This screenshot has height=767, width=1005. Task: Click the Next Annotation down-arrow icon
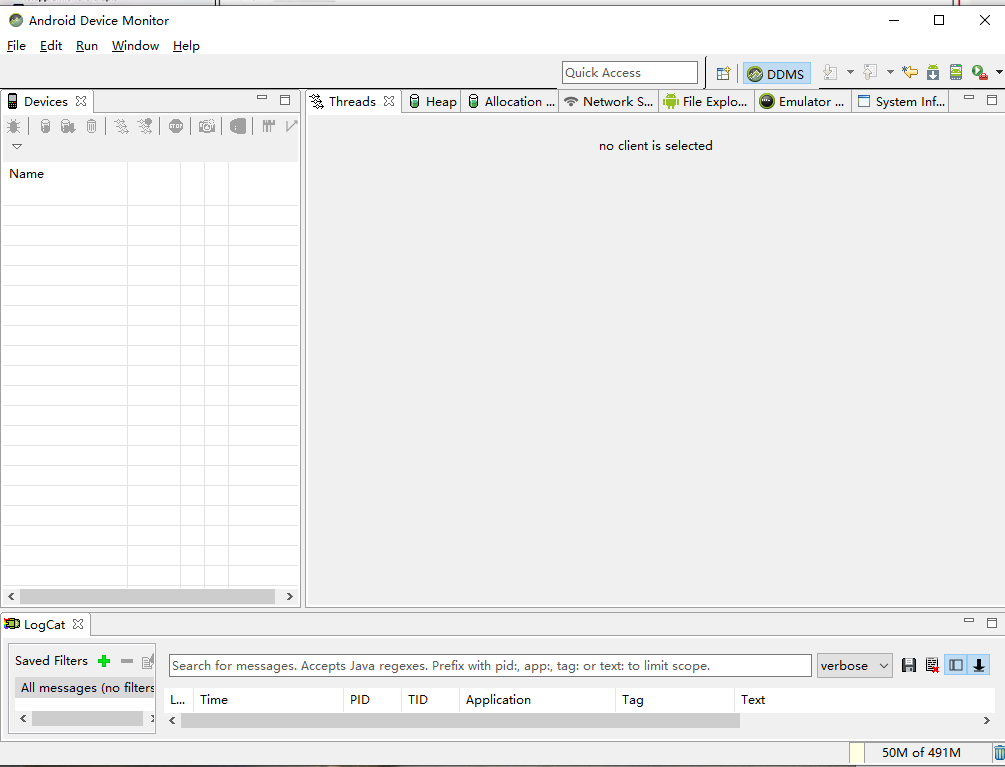click(x=830, y=72)
